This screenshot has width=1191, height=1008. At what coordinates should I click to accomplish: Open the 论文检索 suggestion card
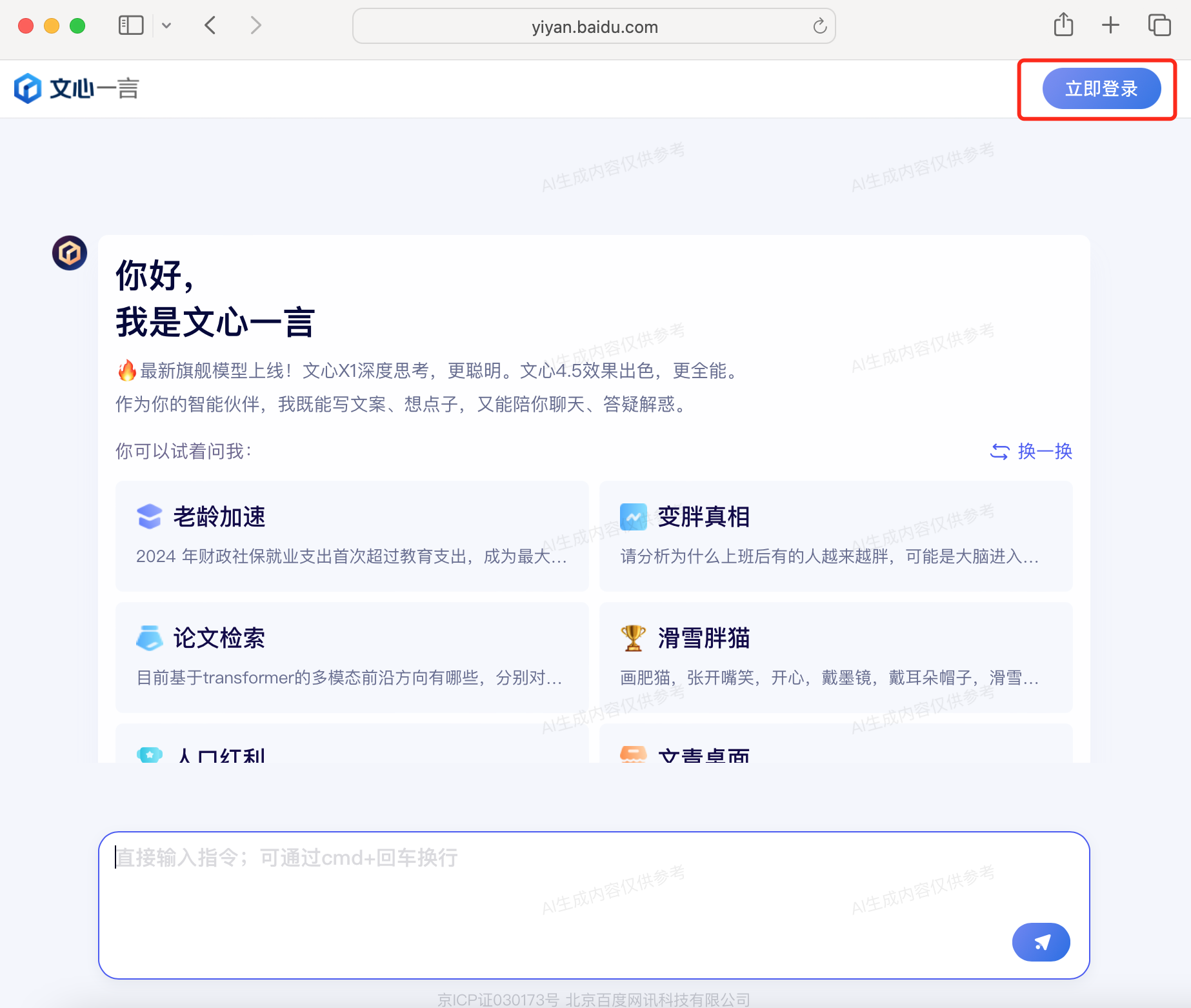coord(352,657)
